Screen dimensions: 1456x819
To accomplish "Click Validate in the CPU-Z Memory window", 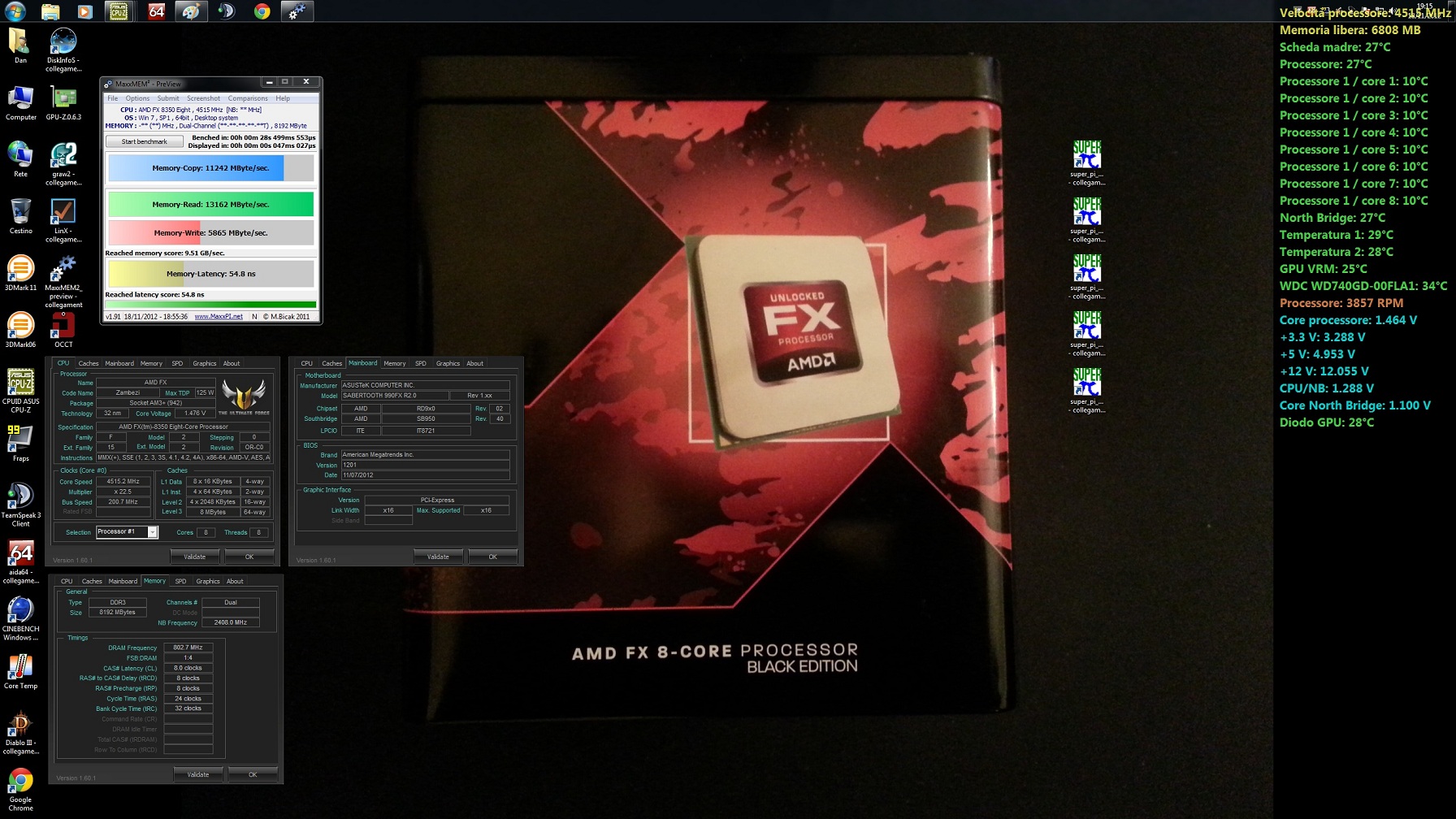I will (198, 774).
